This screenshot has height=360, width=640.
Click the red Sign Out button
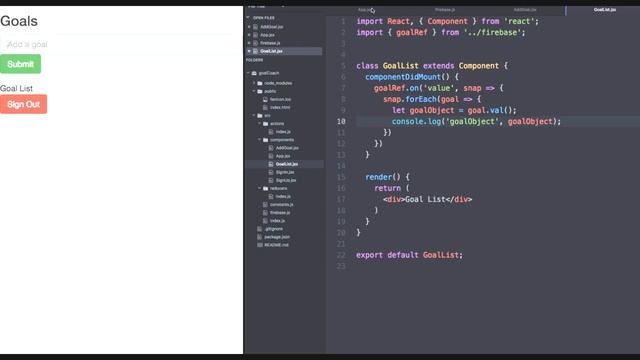(x=23, y=104)
